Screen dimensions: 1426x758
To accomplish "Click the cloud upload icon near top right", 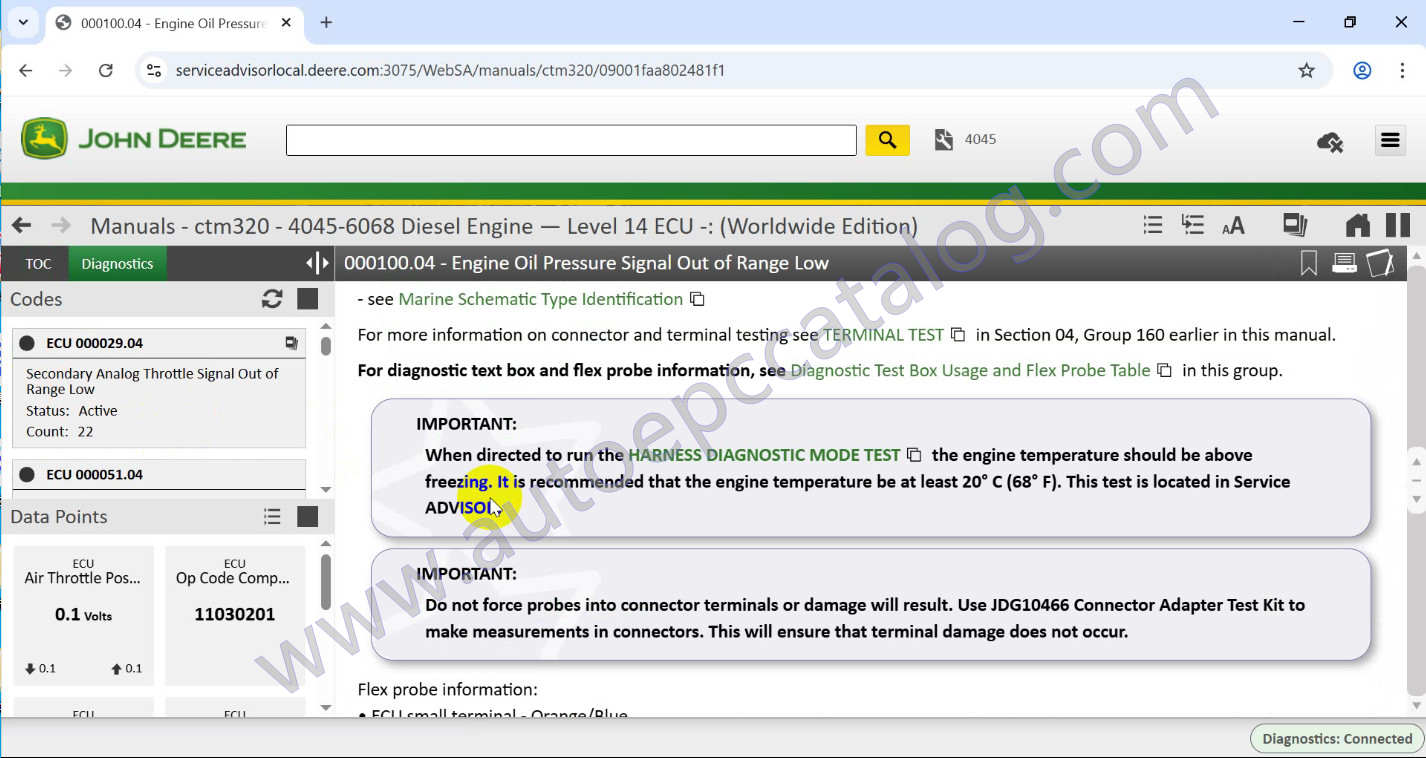I will [1329, 141].
